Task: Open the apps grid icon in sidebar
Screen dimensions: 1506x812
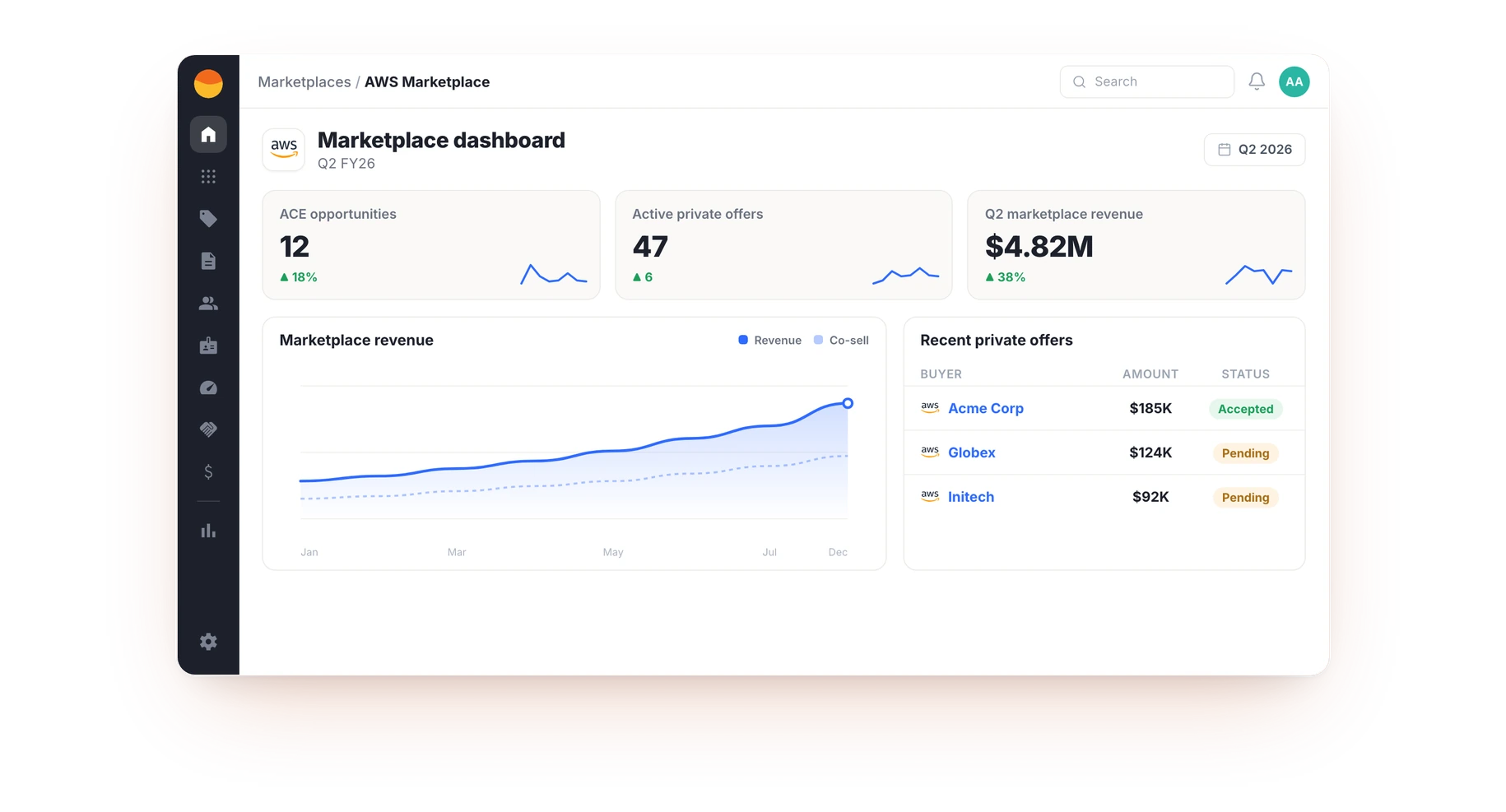Action: pos(208,176)
